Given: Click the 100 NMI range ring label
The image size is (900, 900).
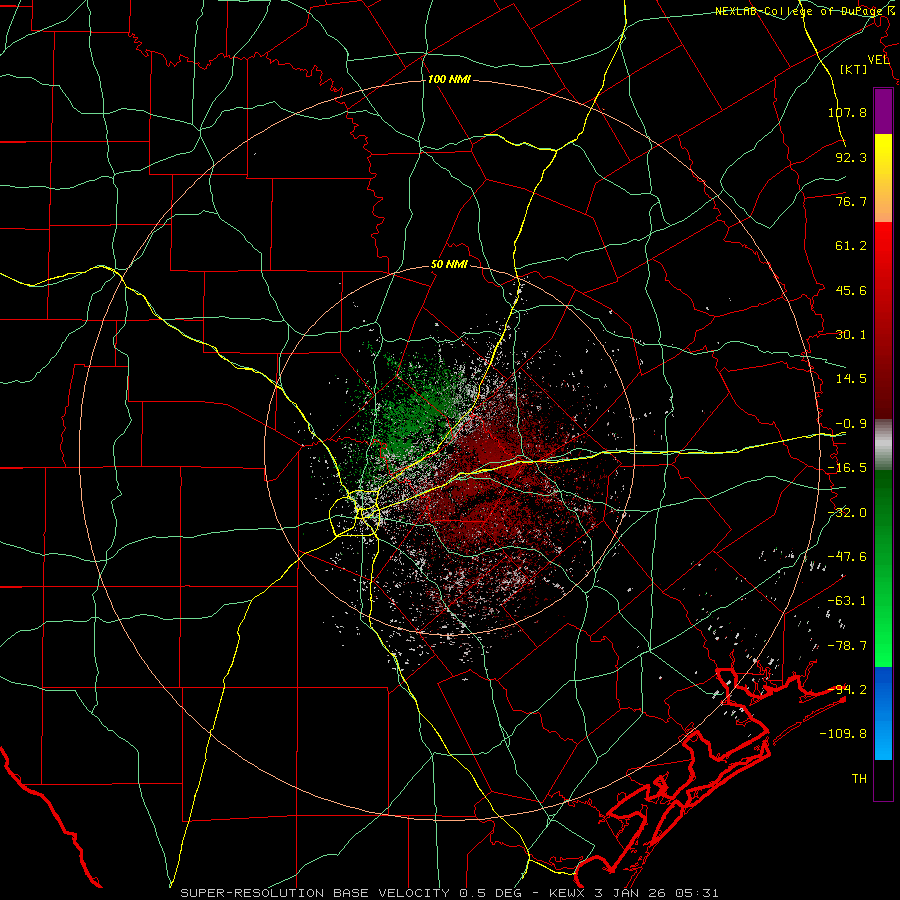Looking at the screenshot, I should [449, 79].
